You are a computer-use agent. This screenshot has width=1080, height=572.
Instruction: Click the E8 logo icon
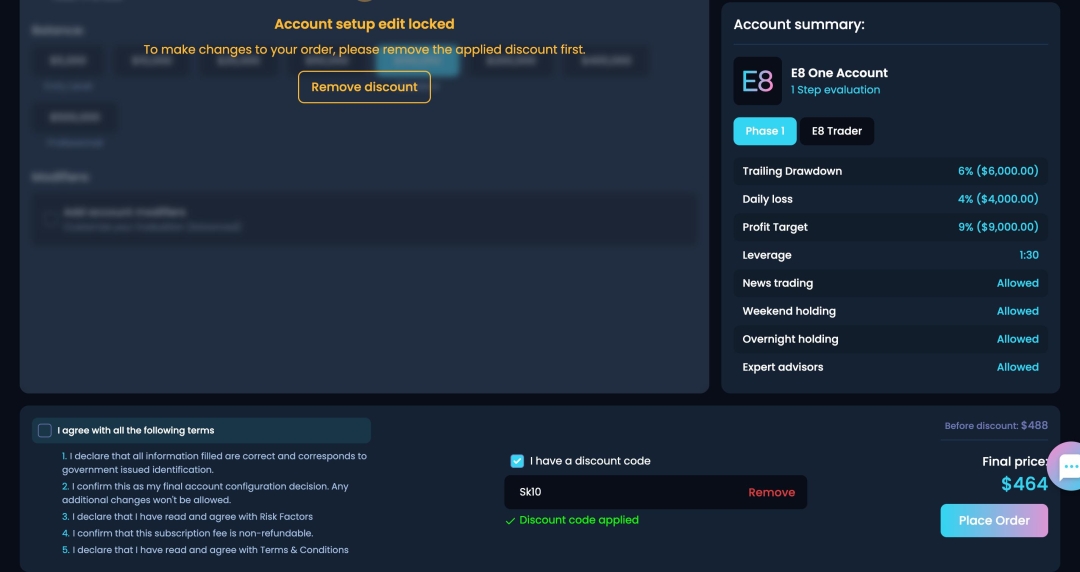coord(757,81)
